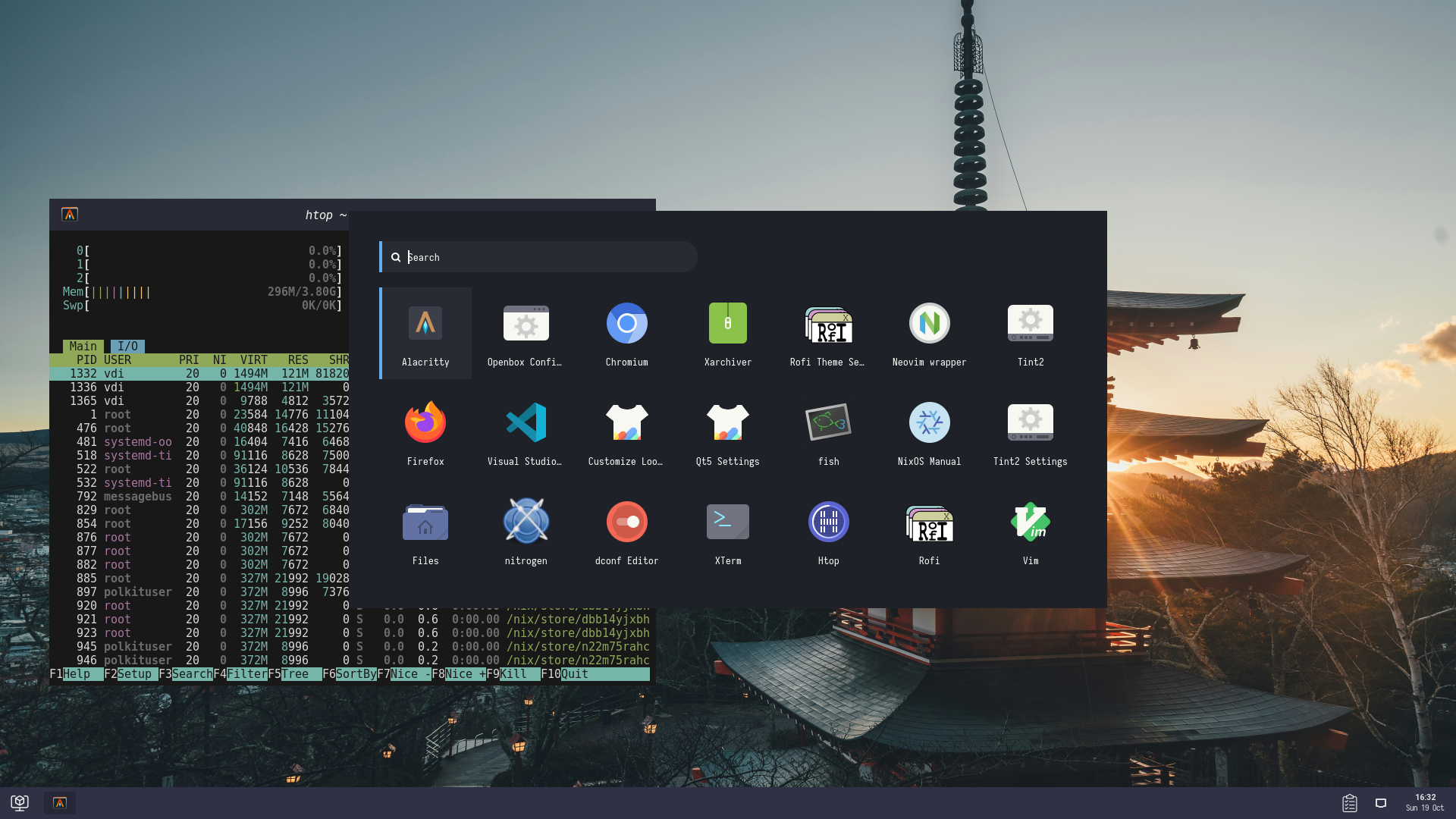Viewport: 1456px width, 819px height.
Task: Switch to htop I/O tab
Action: point(127,346)
